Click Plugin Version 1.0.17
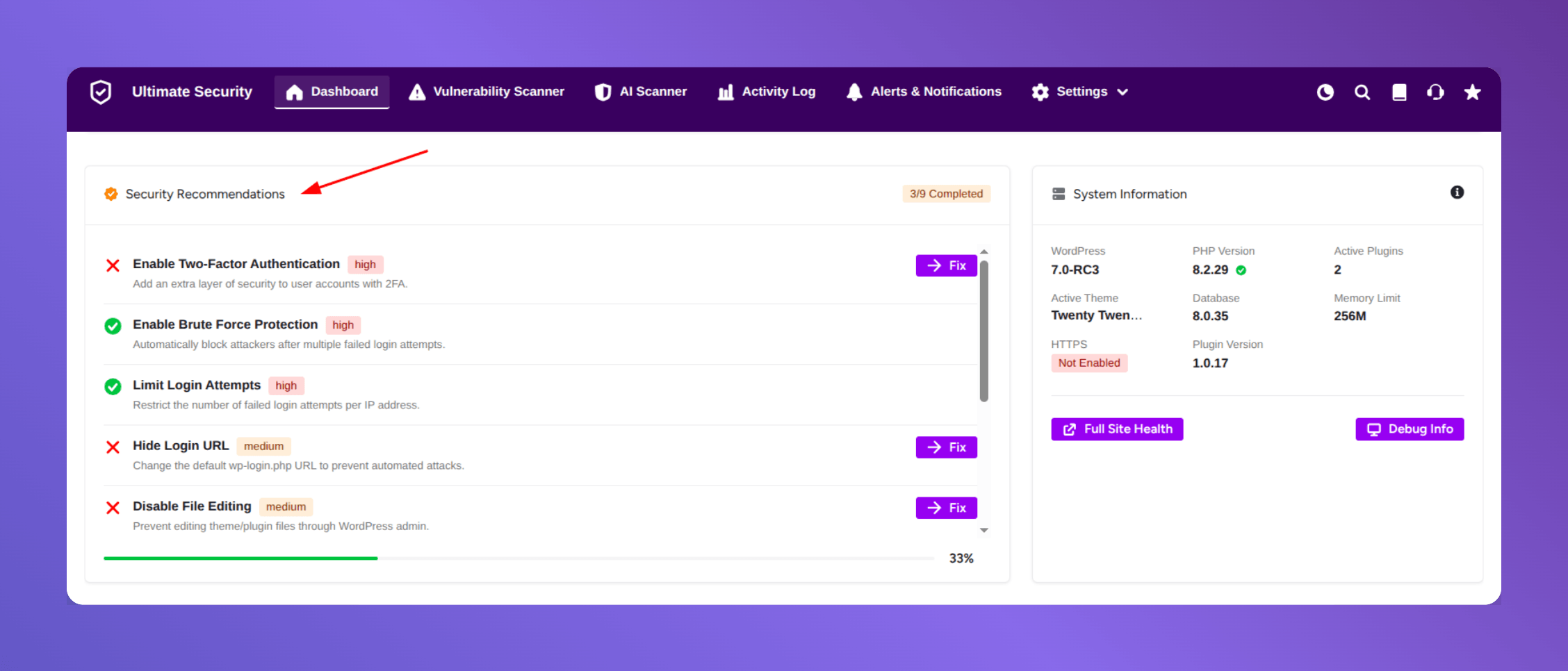This screenshot has height=671, width=1568. (x=1210, y=363)
